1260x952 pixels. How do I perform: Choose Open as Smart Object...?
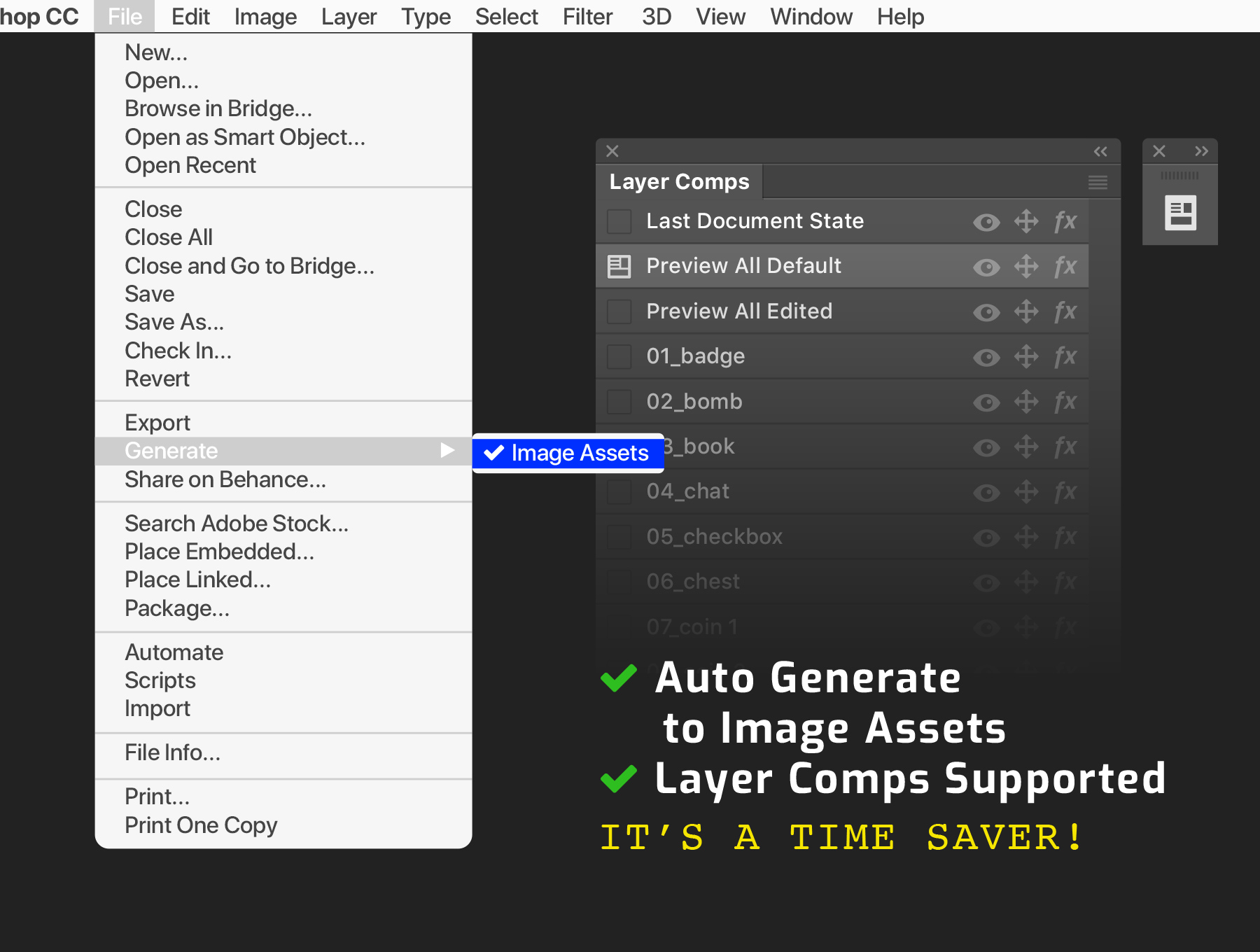point(283,137)
